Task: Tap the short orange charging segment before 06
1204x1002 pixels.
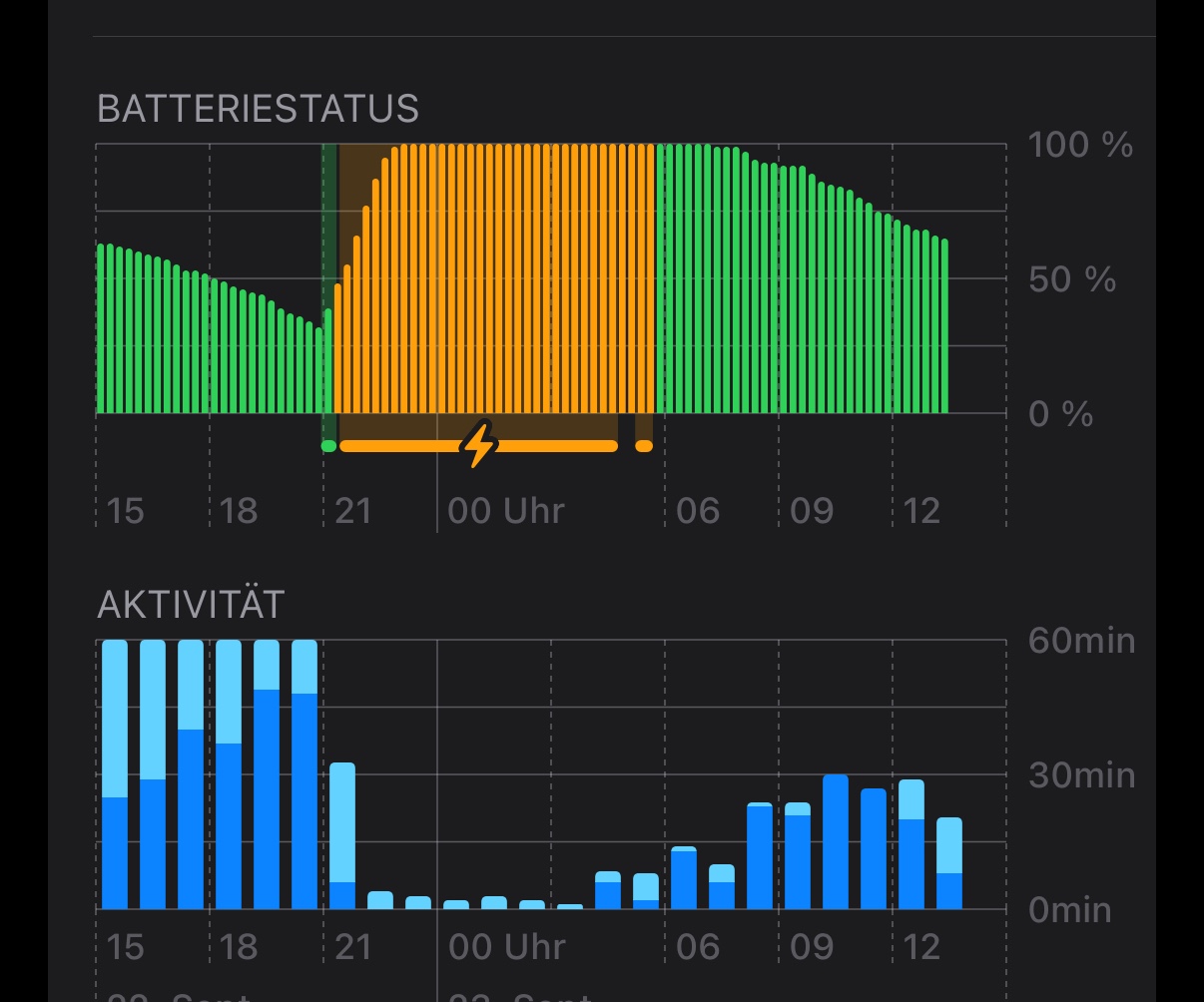Action: 644,446
